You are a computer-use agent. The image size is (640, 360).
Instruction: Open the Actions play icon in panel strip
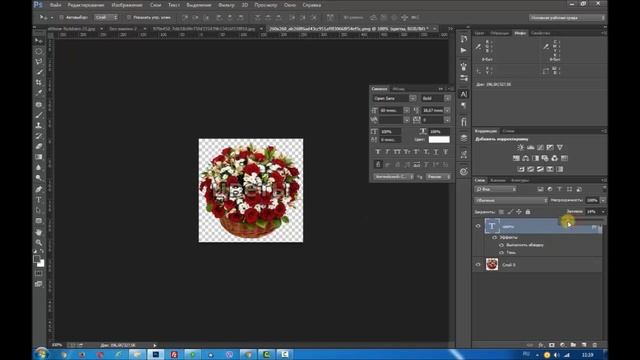coord(464,50)
